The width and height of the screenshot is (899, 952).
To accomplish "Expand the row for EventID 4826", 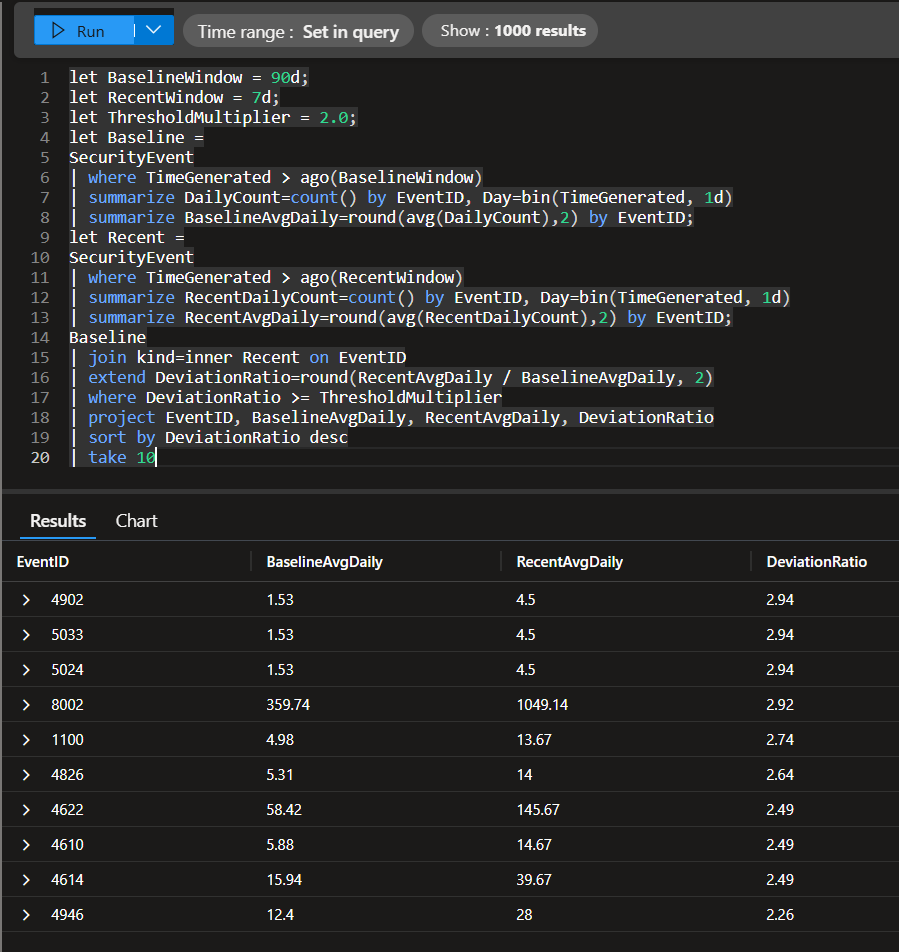I will click(x=26, y=775).
